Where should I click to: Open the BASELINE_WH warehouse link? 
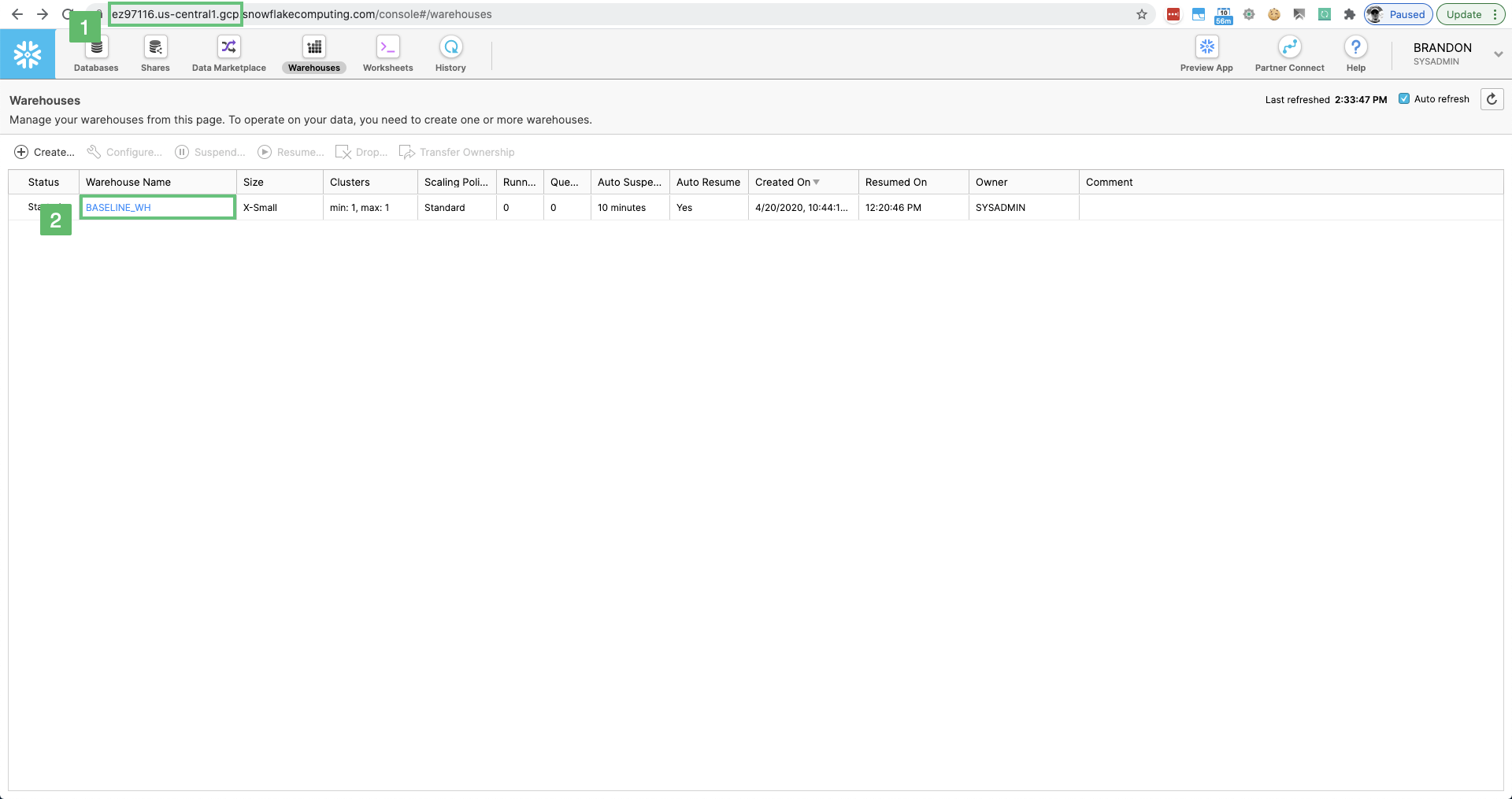click(x=118, y=208)
